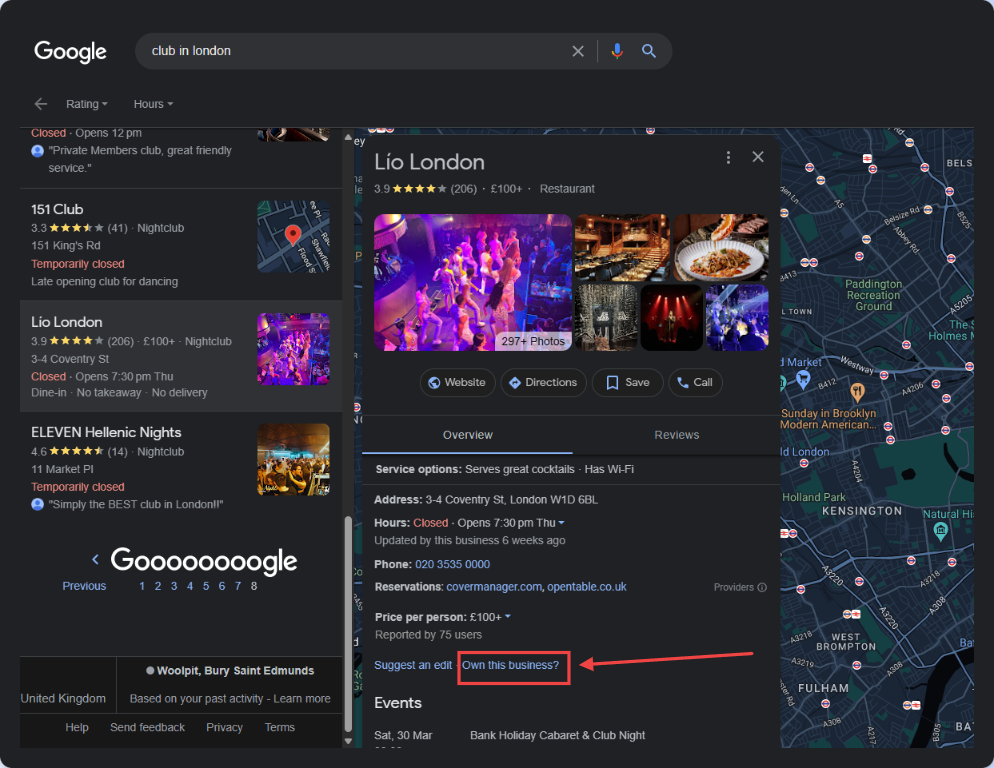Switch to the Reviews tab

(676, 435)
